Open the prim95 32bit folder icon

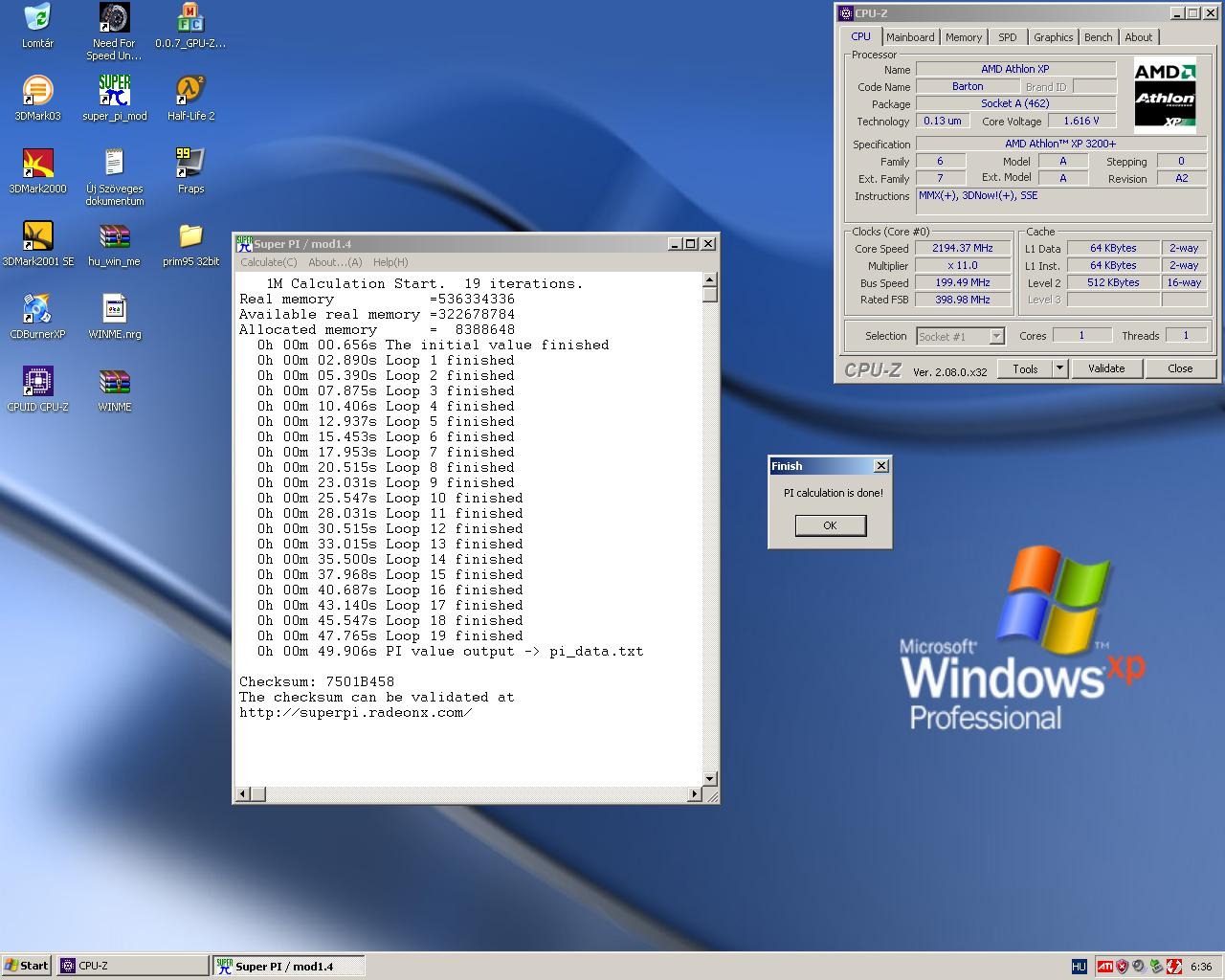[190, 237]
